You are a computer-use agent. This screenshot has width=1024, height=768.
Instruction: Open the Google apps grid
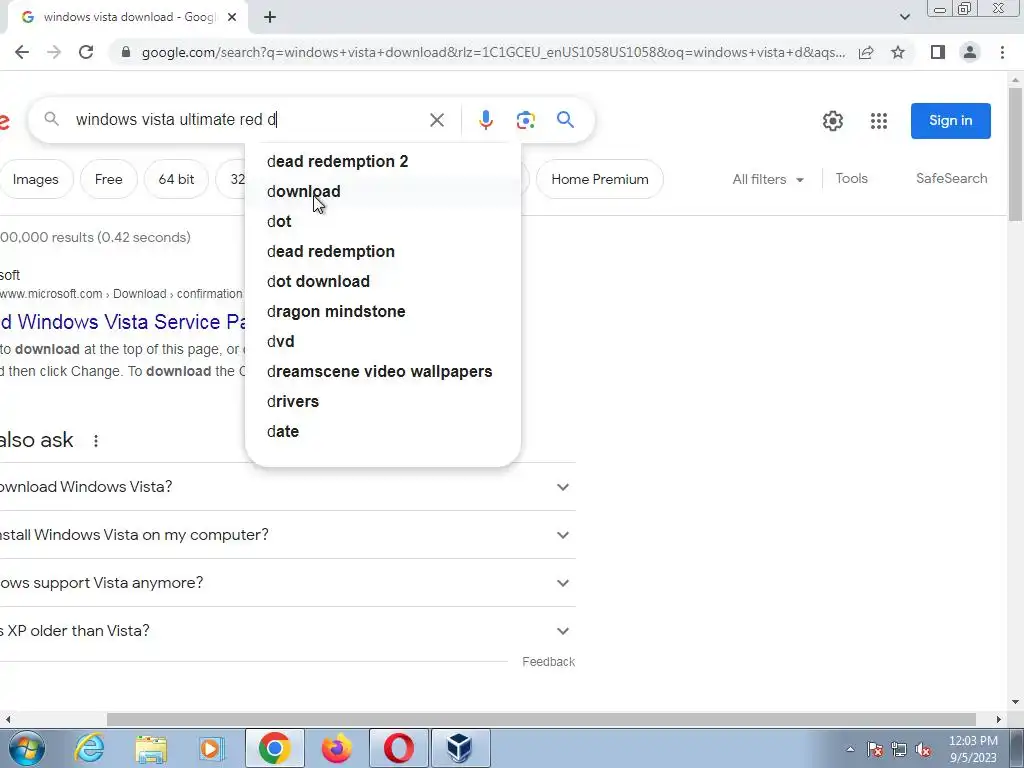click(879, 121)
